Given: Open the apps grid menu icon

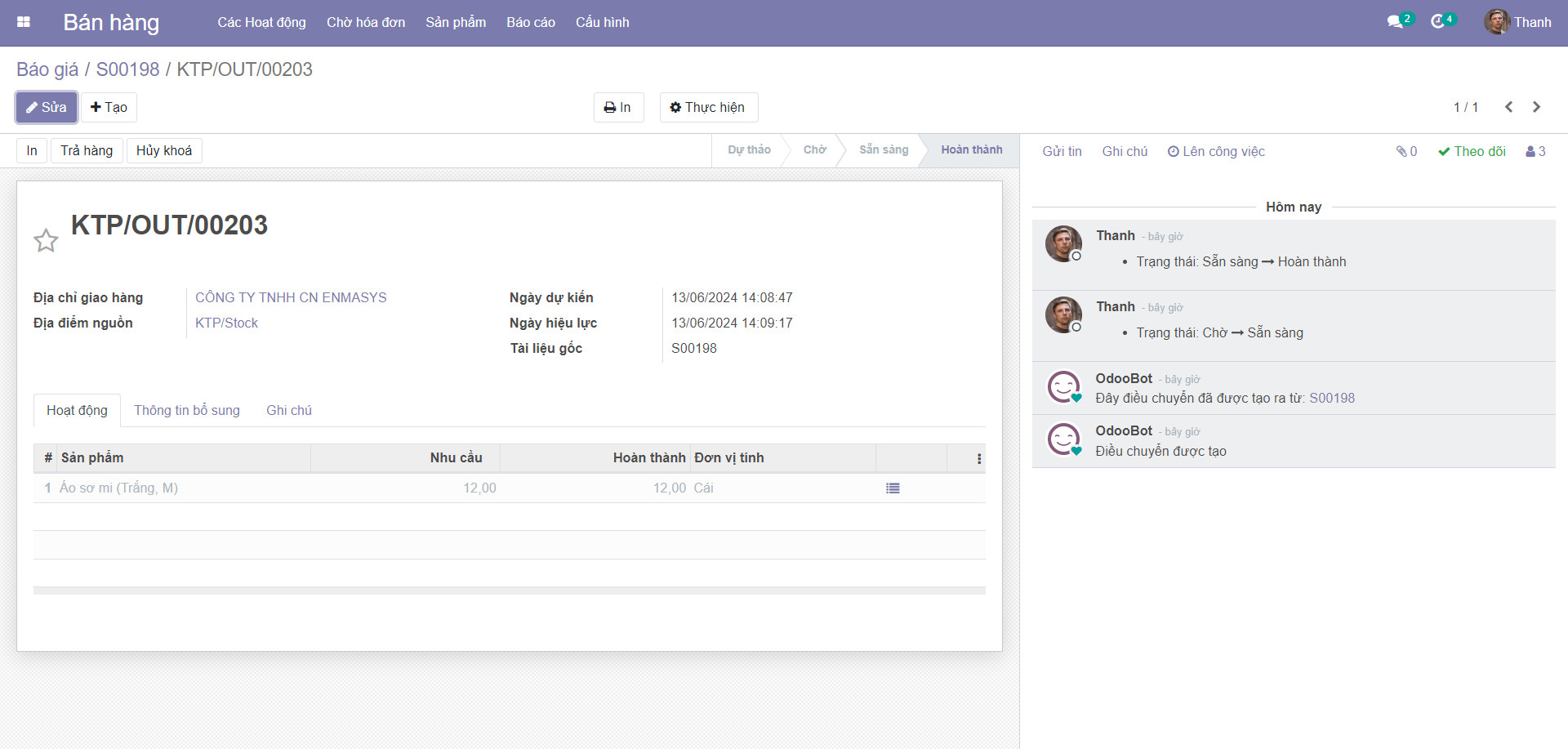Looking at the screenshot, I should 24,22.
